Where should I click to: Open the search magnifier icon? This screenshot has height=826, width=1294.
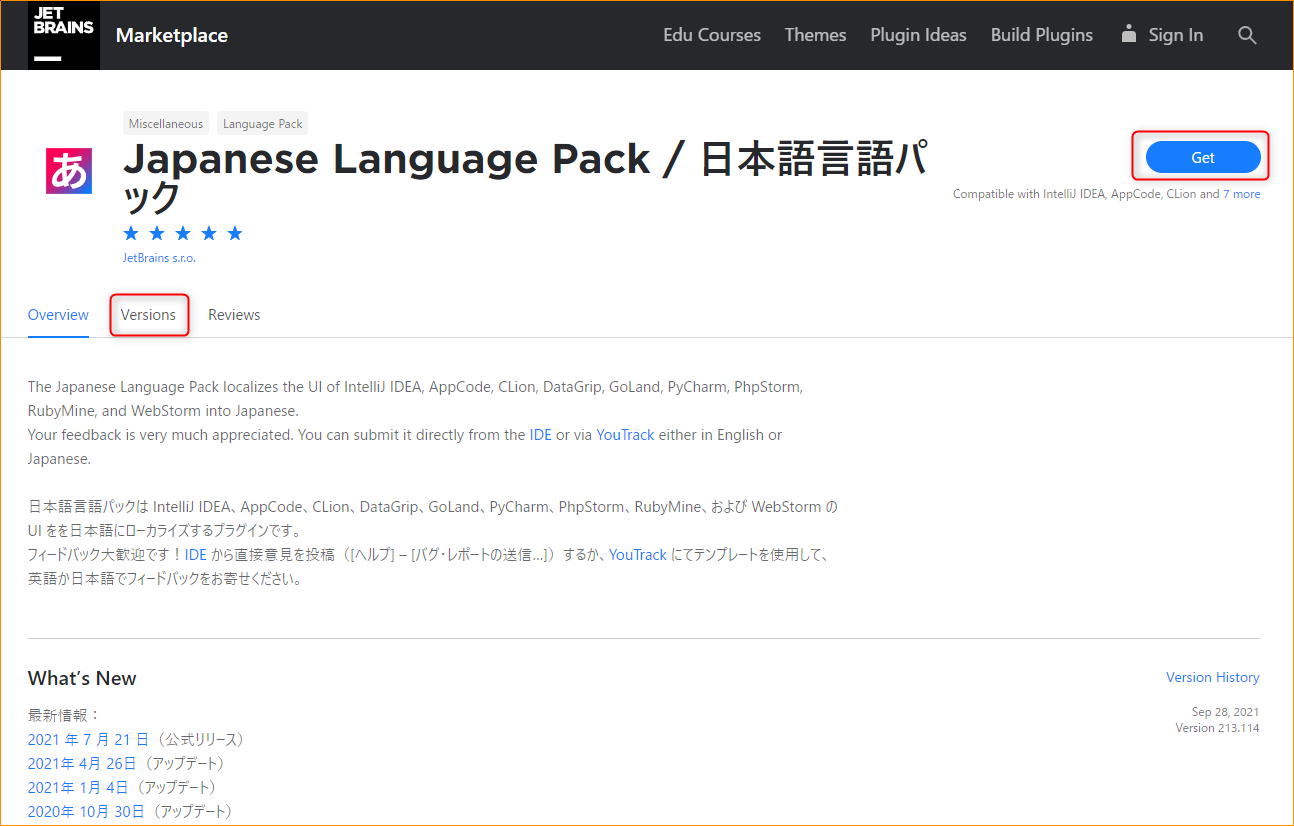click(x=1247, y=35)
